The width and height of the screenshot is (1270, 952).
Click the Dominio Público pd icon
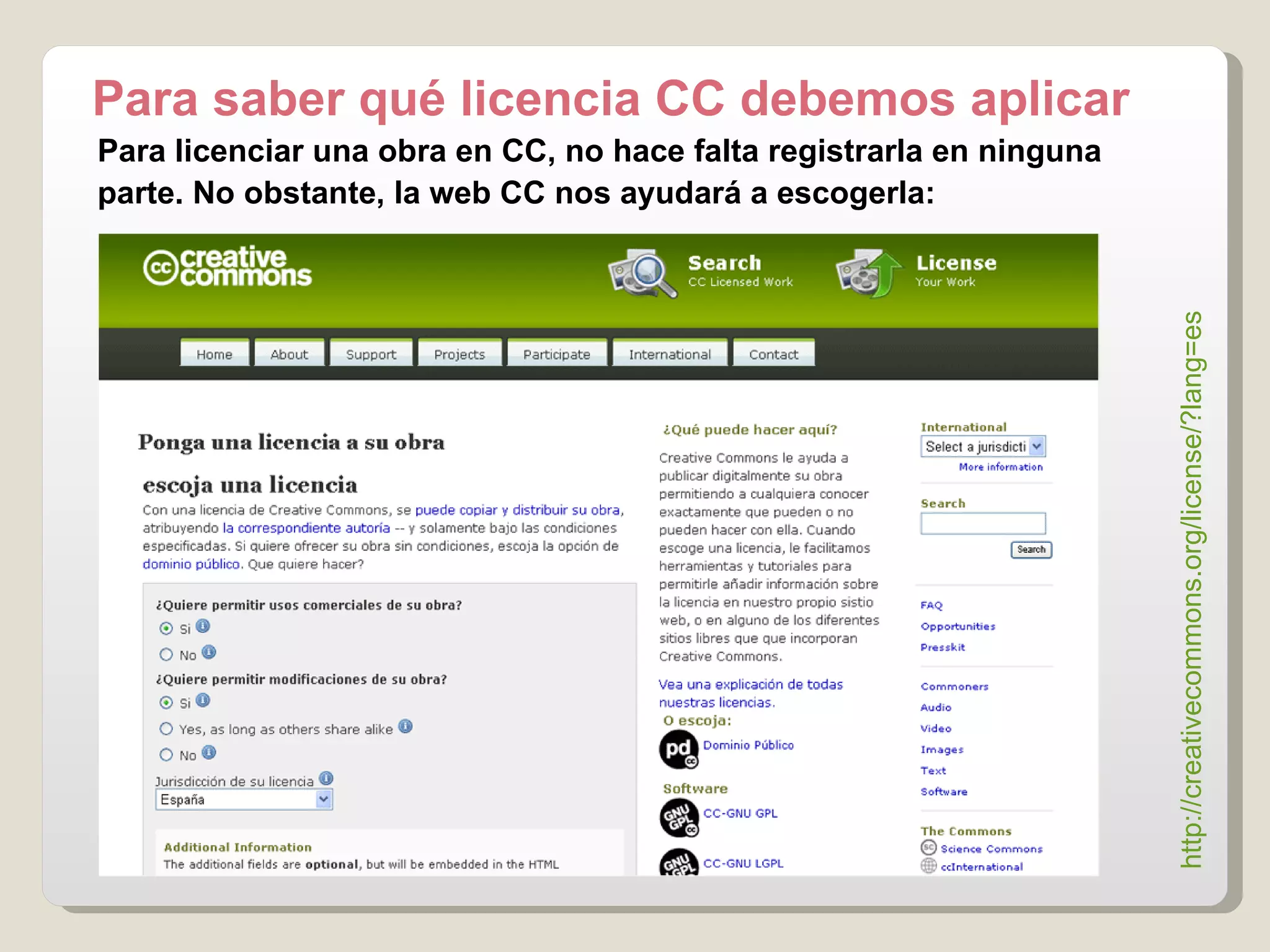[x=678, y=749]
